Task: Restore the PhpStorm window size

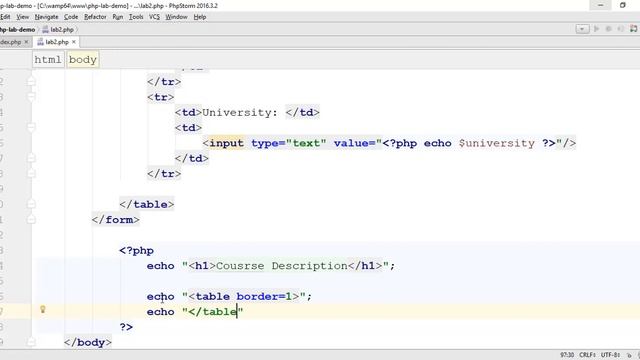Action: (622, 5)
